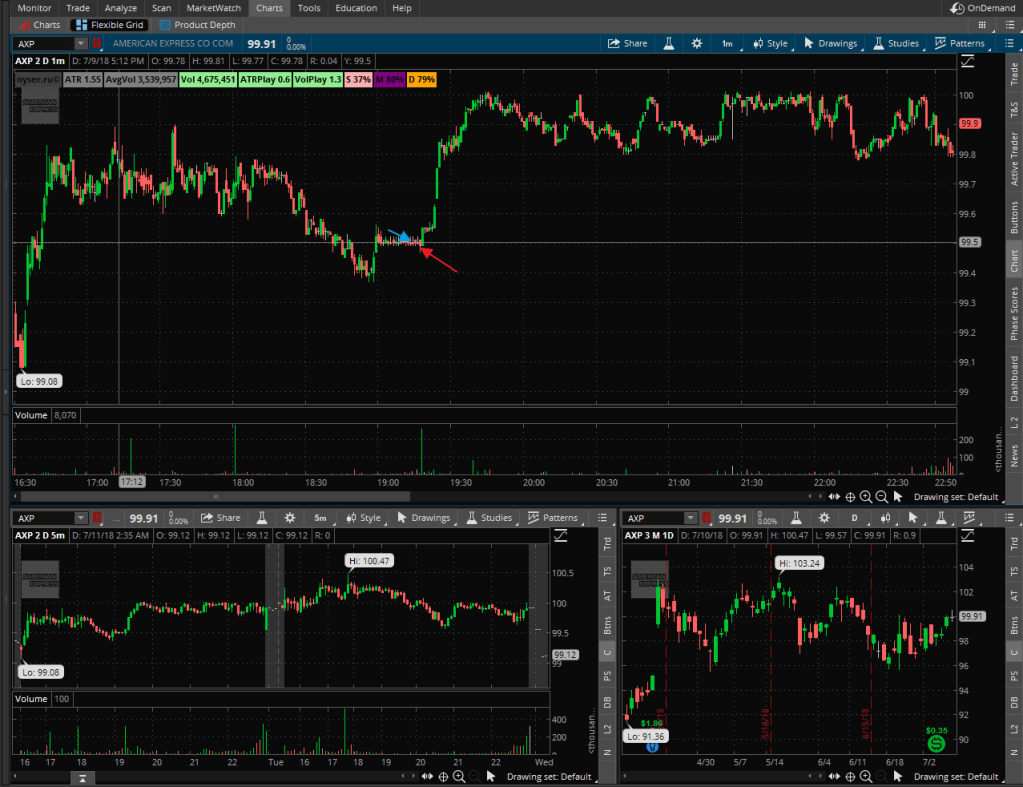Toggle the Active Trader side panel
The width and height of the screenshot is (1023, 787).
tap(1014, 159)
